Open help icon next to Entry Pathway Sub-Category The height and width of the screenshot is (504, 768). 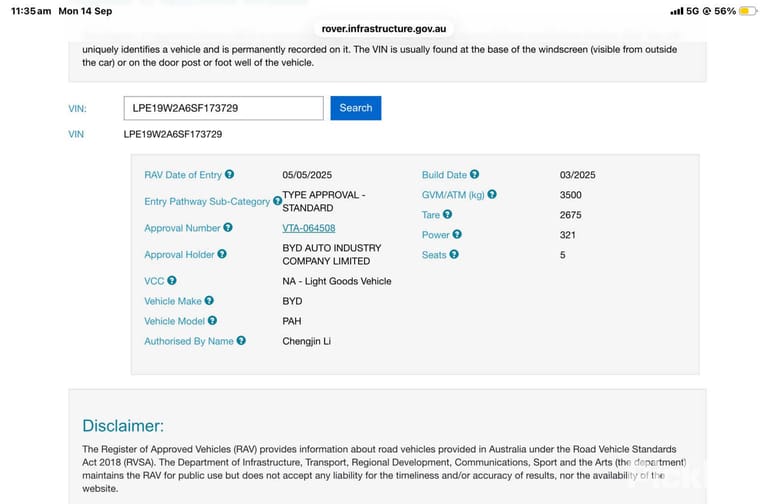coord(277,201)
